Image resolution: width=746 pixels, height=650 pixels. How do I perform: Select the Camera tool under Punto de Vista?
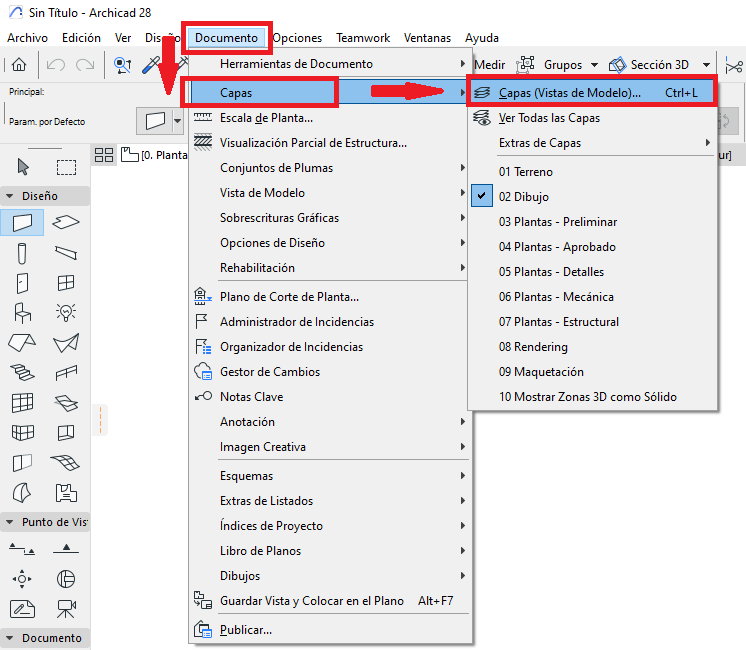66,608
